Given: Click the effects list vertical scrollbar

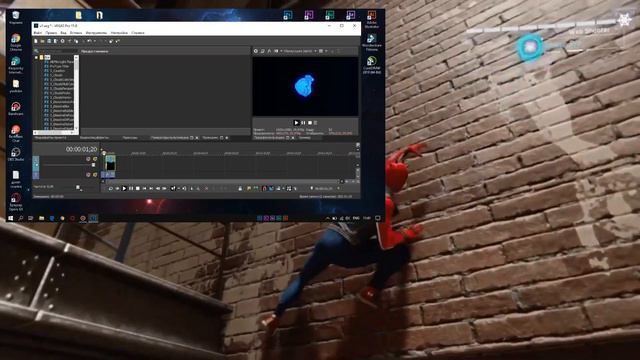Looking at the screenshot, I should pos(76,92).
